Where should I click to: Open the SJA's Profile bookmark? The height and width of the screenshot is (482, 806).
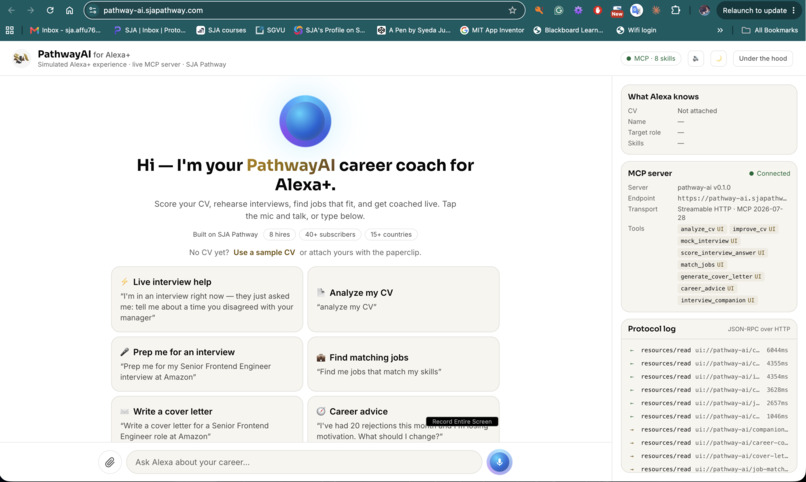coord(329,30)
